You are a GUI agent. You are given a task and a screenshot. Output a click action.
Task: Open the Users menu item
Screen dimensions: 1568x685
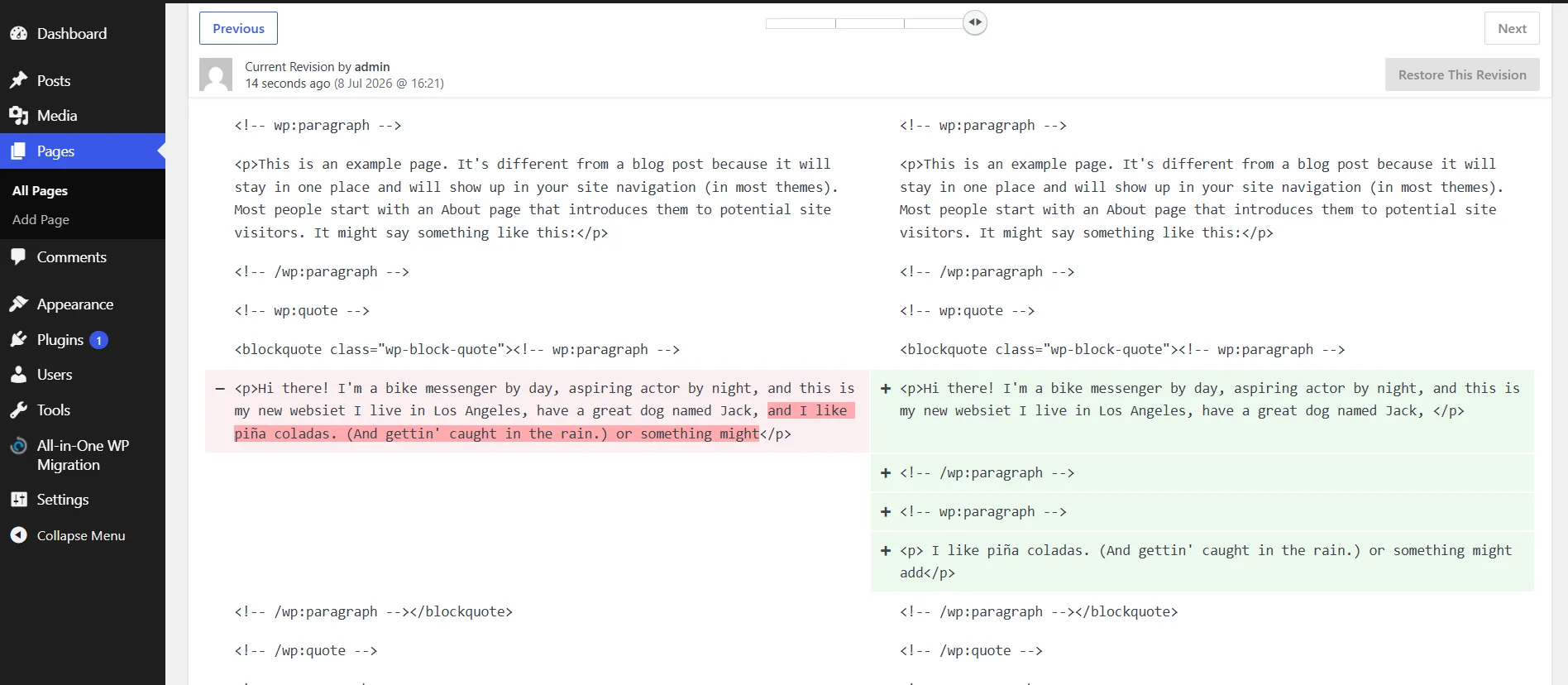(55, 375)
